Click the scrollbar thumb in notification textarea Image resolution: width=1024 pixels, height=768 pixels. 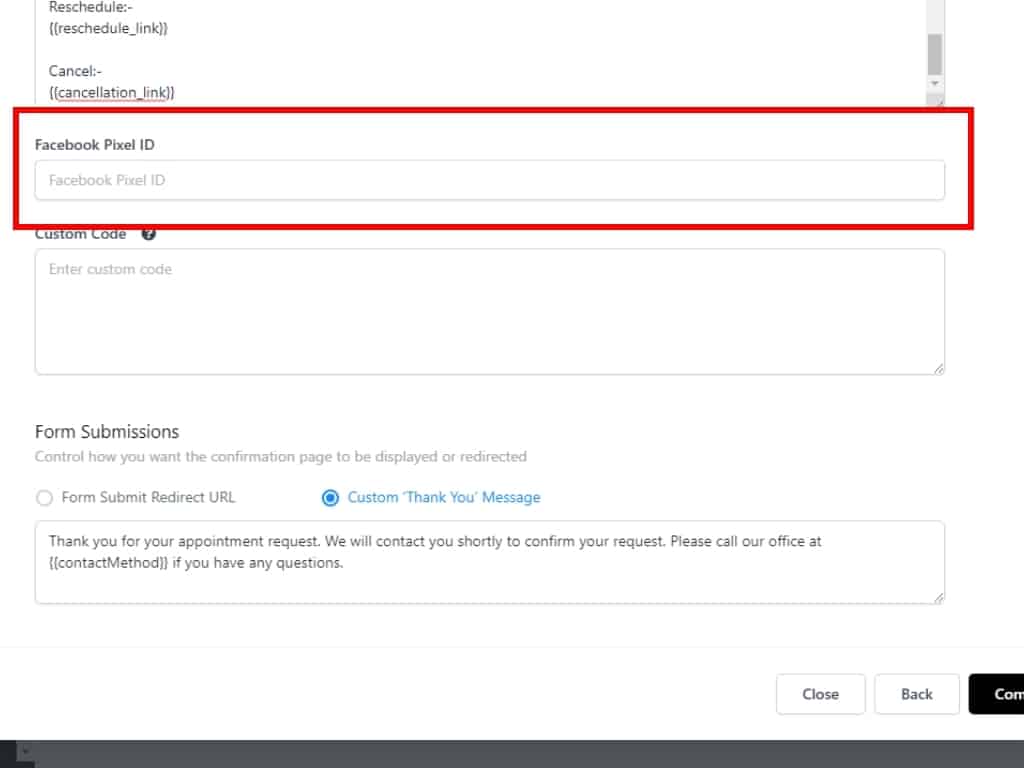coord(934,53)
